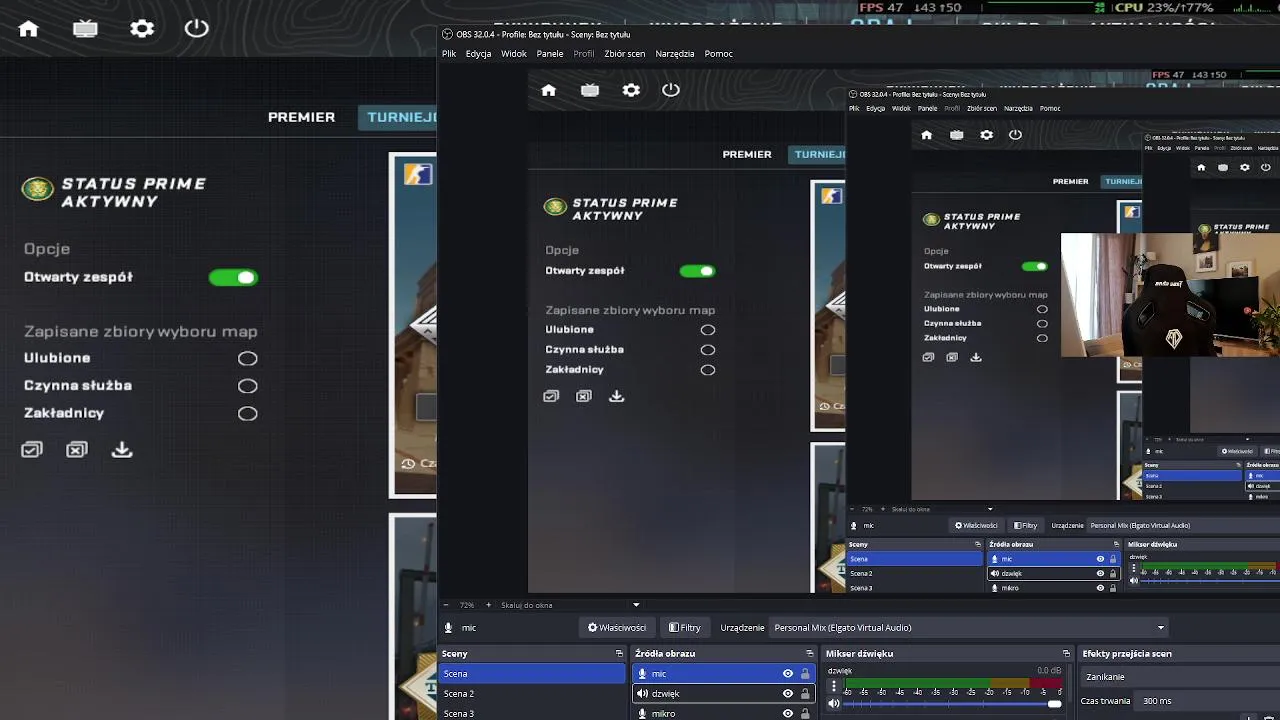Viewport: 1280px width, 720px height.
Task: Click microphone icon of mikro source row
Action: point(642,714)
